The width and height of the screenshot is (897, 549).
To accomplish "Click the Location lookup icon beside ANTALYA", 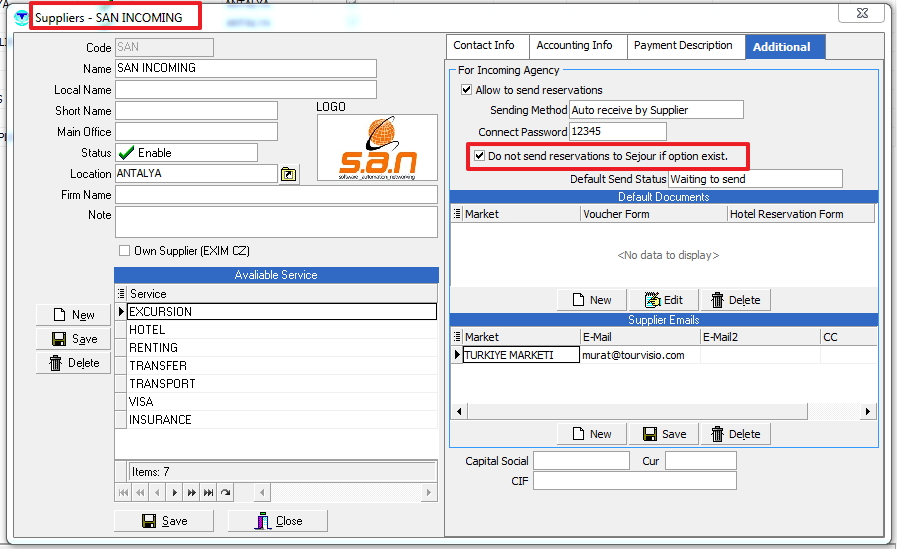I will coord(289,174).
